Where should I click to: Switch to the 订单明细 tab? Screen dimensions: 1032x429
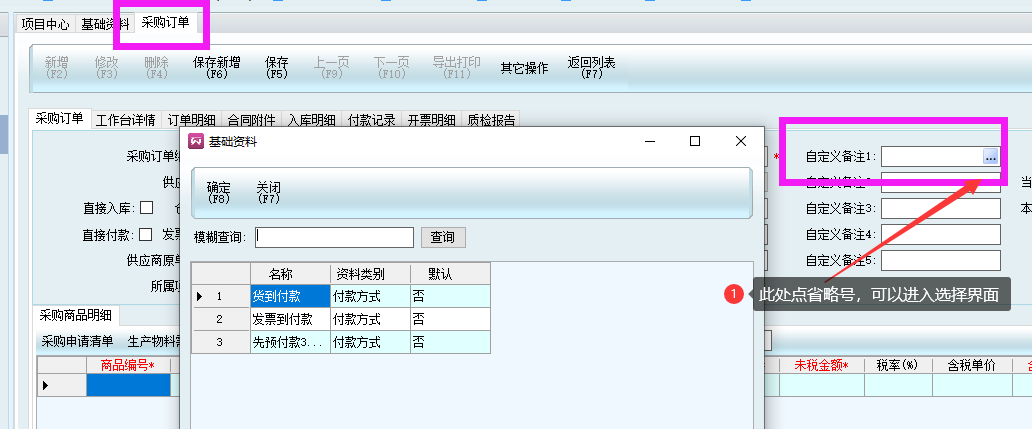(193, 121)
